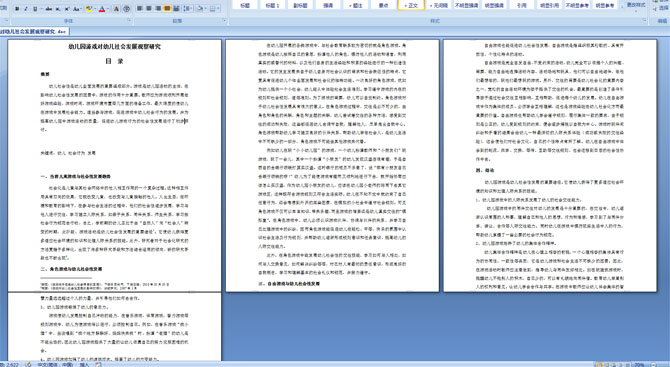Toggle bold formatting in the ribbon
670x367 pixels.
pos(17,9)
